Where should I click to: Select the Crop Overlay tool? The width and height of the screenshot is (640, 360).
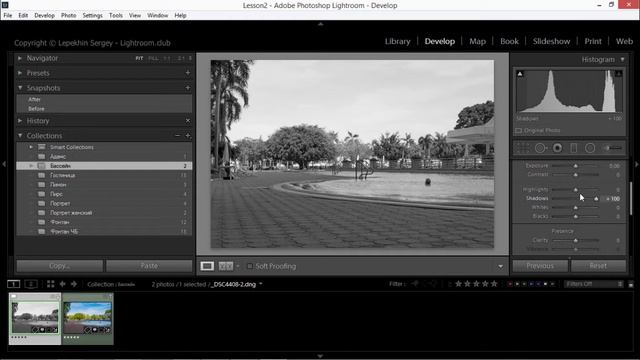pyautogui.click(x=523, y=148)
